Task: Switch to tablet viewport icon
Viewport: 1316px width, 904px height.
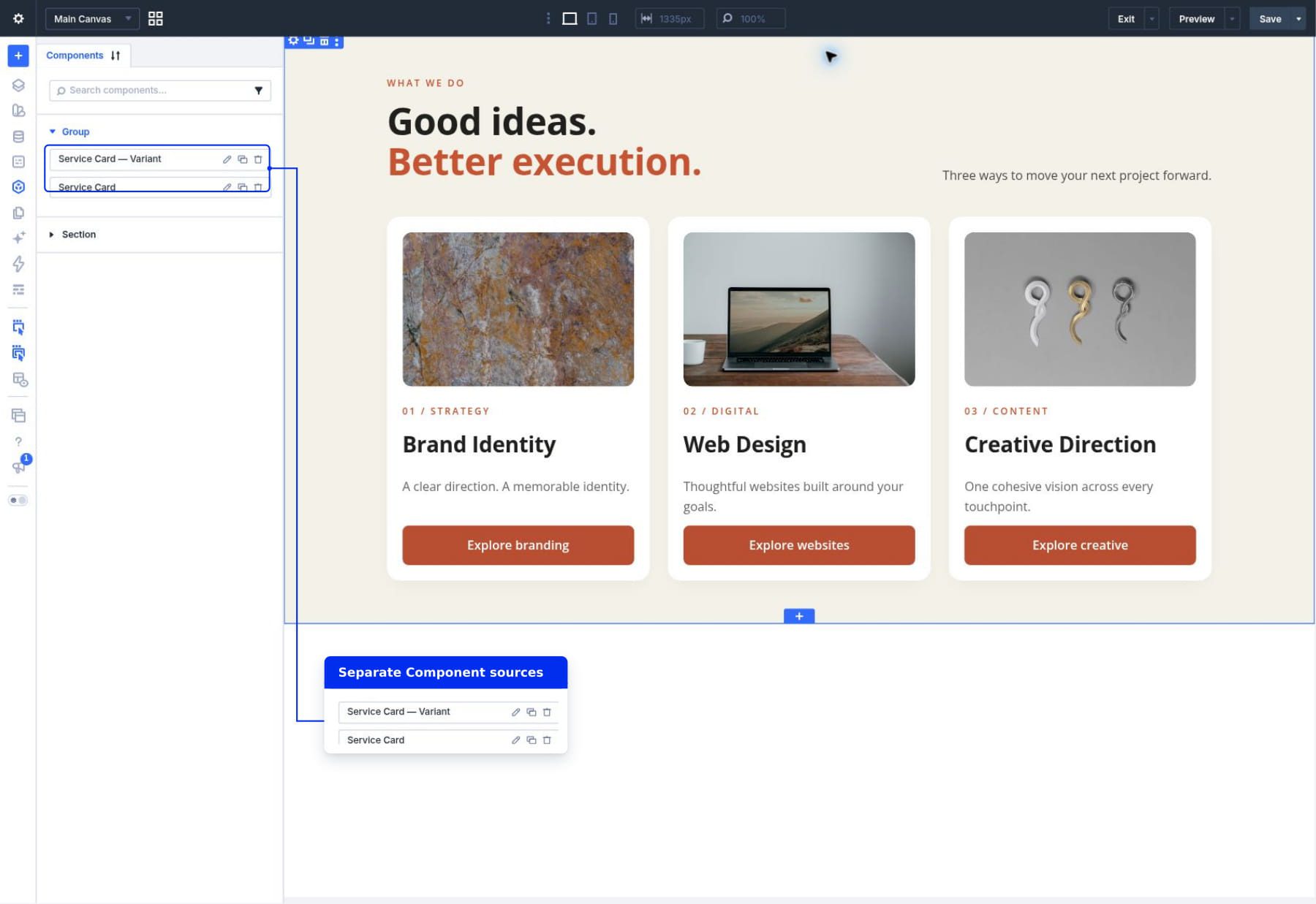Action: pyautogui.click(x=592, y=18)
